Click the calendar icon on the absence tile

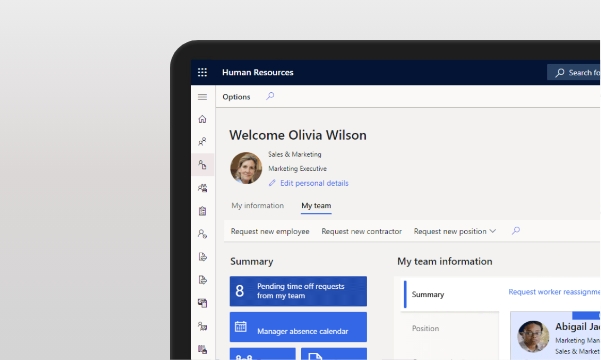pyautogui.click(x=241, y=327)
